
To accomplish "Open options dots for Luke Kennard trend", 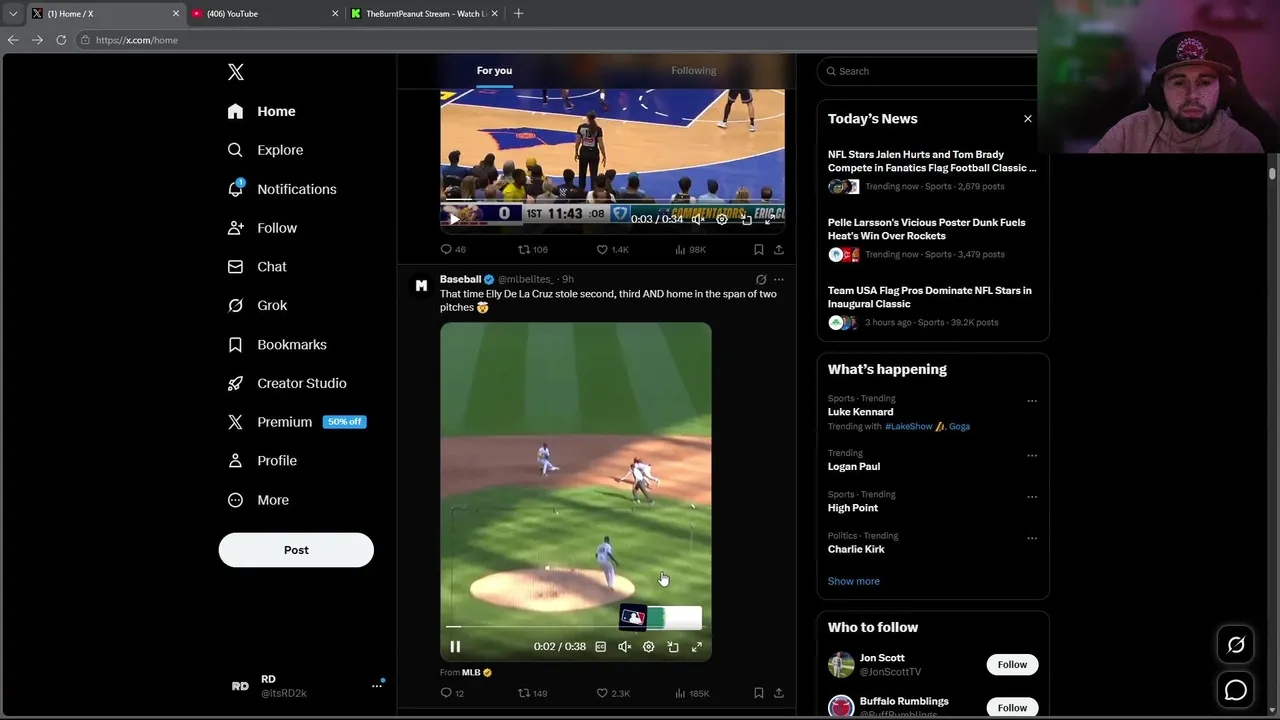I will coord(1032,402).
